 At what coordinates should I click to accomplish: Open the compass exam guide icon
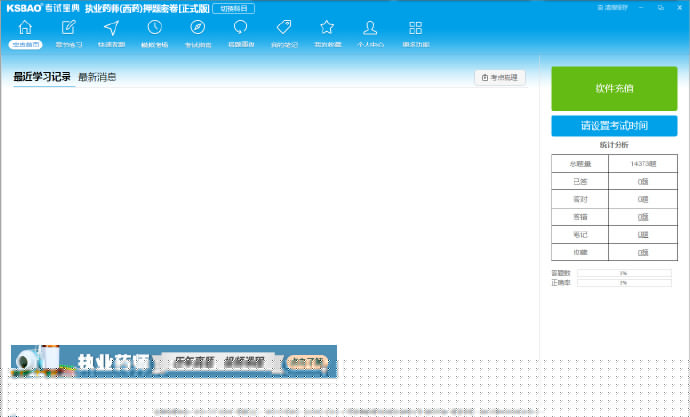tap(198, 28)
